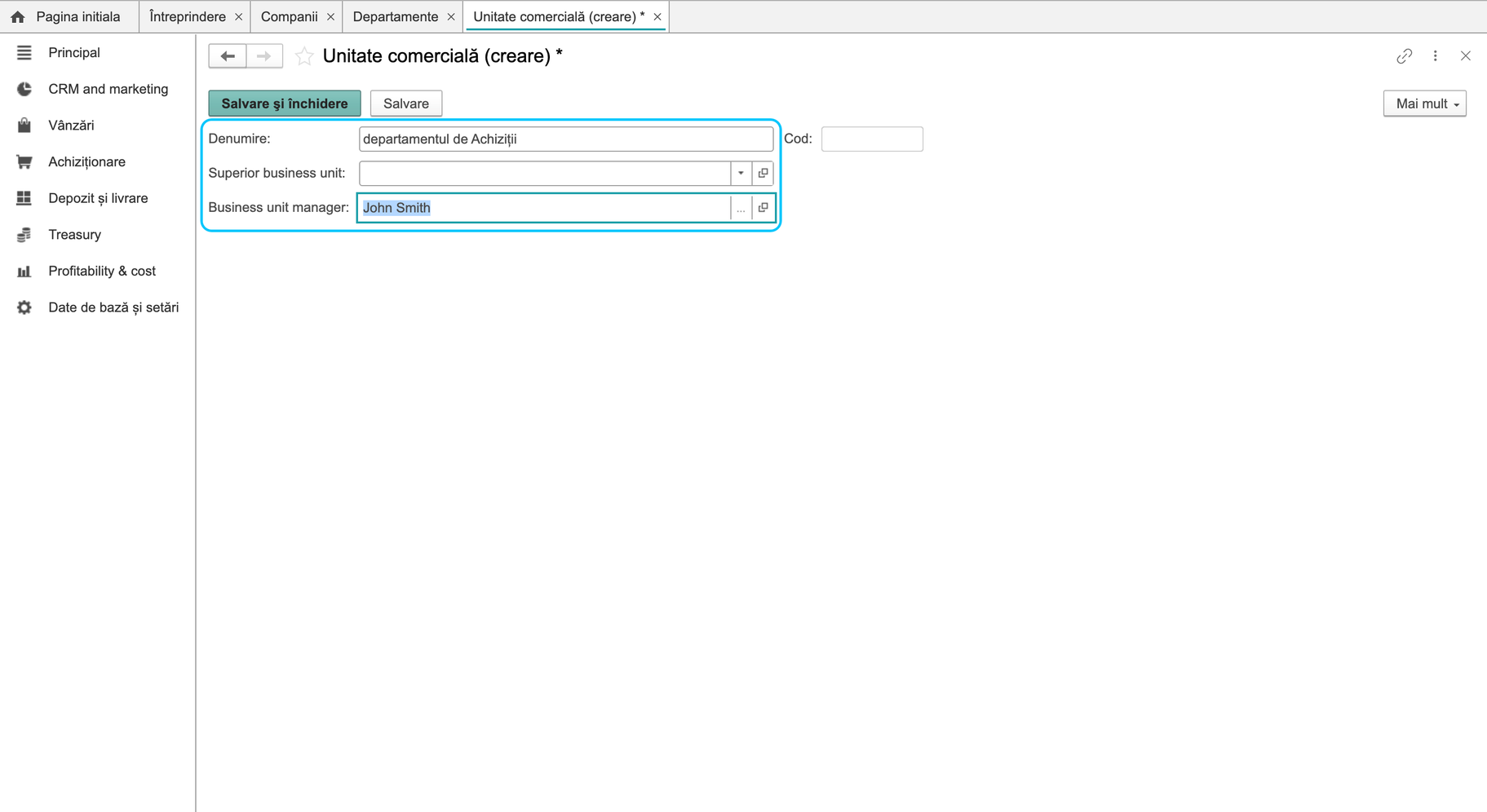The height and width of the screenshot is (812, 1487).
Task: Click the Denumire text field
Action: [566, 139]
